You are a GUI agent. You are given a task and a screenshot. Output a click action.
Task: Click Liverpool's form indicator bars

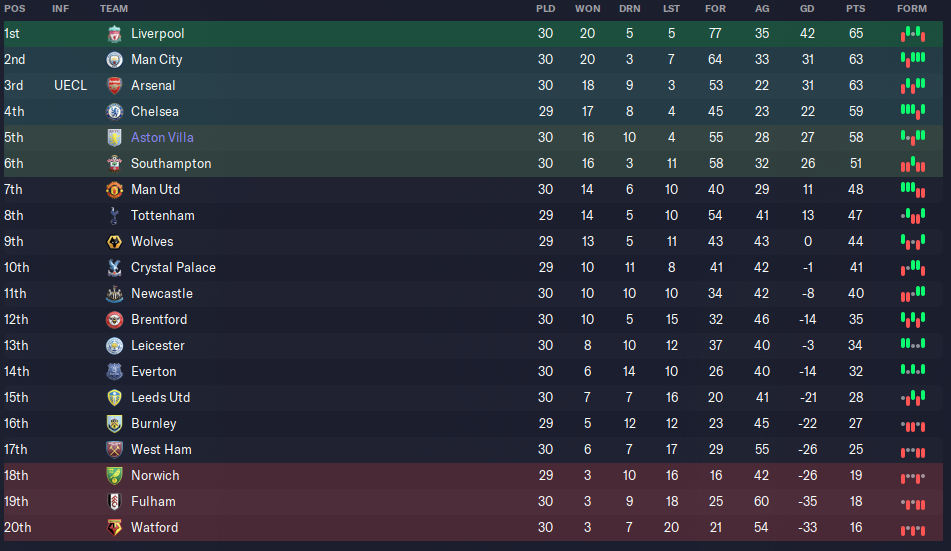click(x=913, y=34)
